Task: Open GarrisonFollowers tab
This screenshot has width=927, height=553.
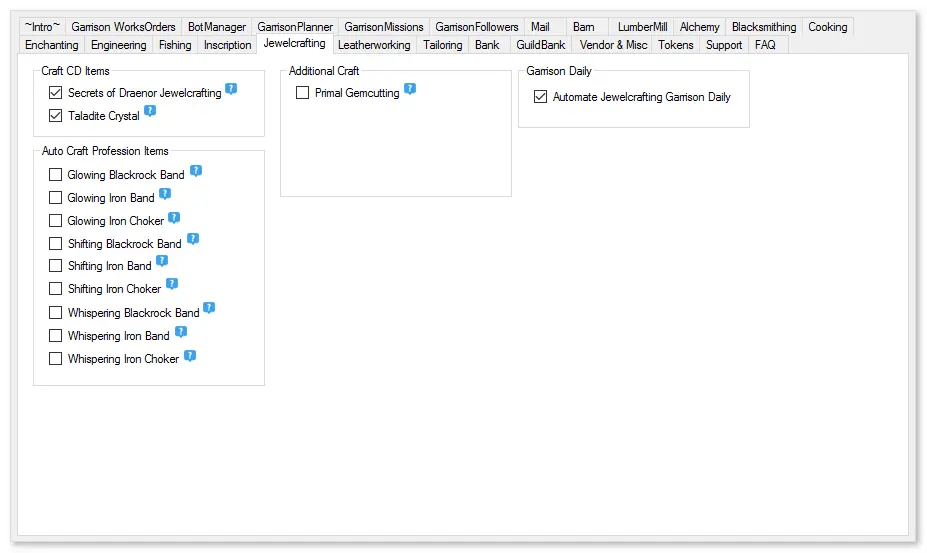Action: click(x=477, y=27)
